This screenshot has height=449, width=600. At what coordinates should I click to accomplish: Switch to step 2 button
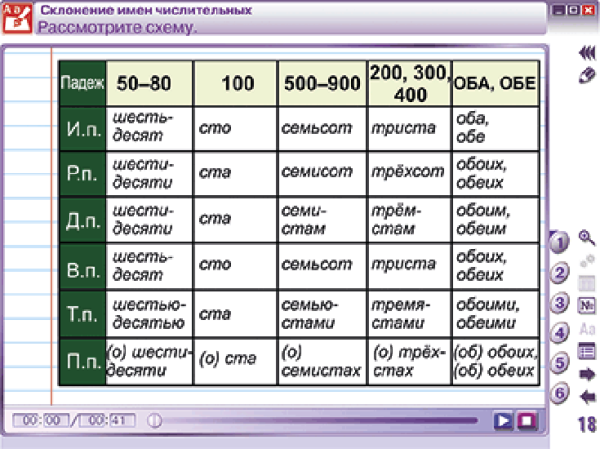tap(561, 273)
